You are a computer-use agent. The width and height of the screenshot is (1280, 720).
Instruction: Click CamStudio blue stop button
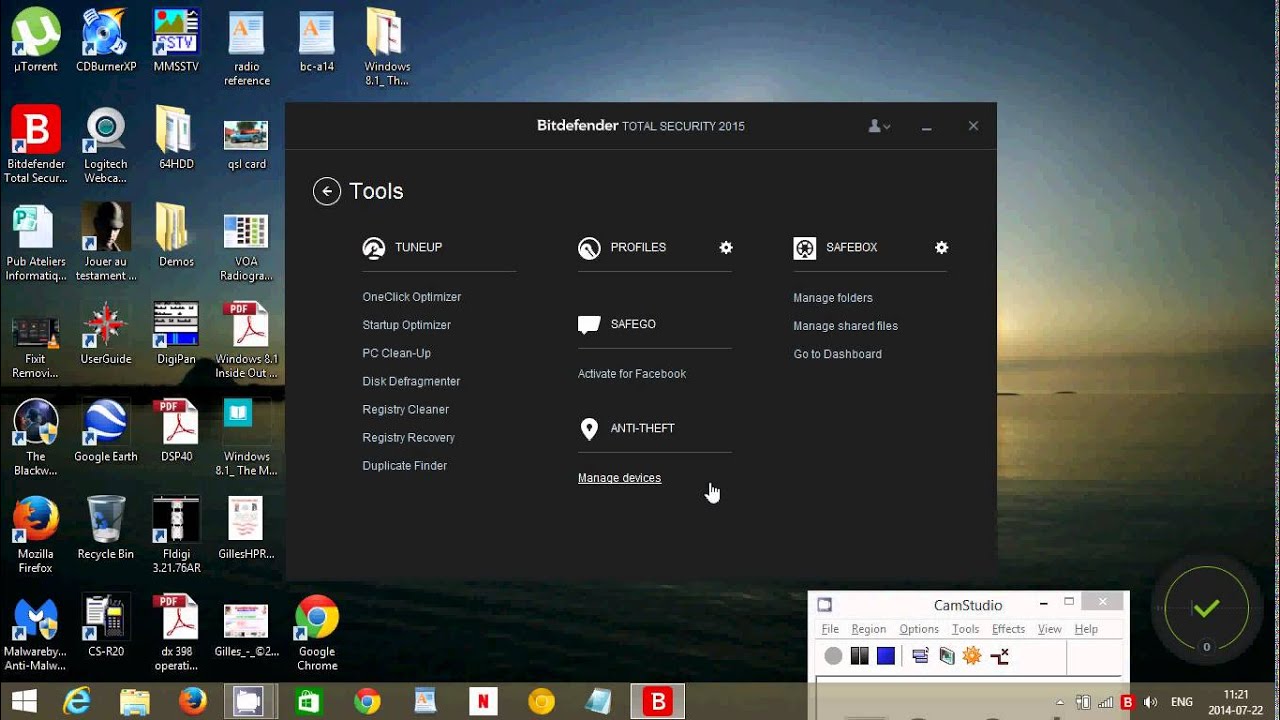[885, 656]
